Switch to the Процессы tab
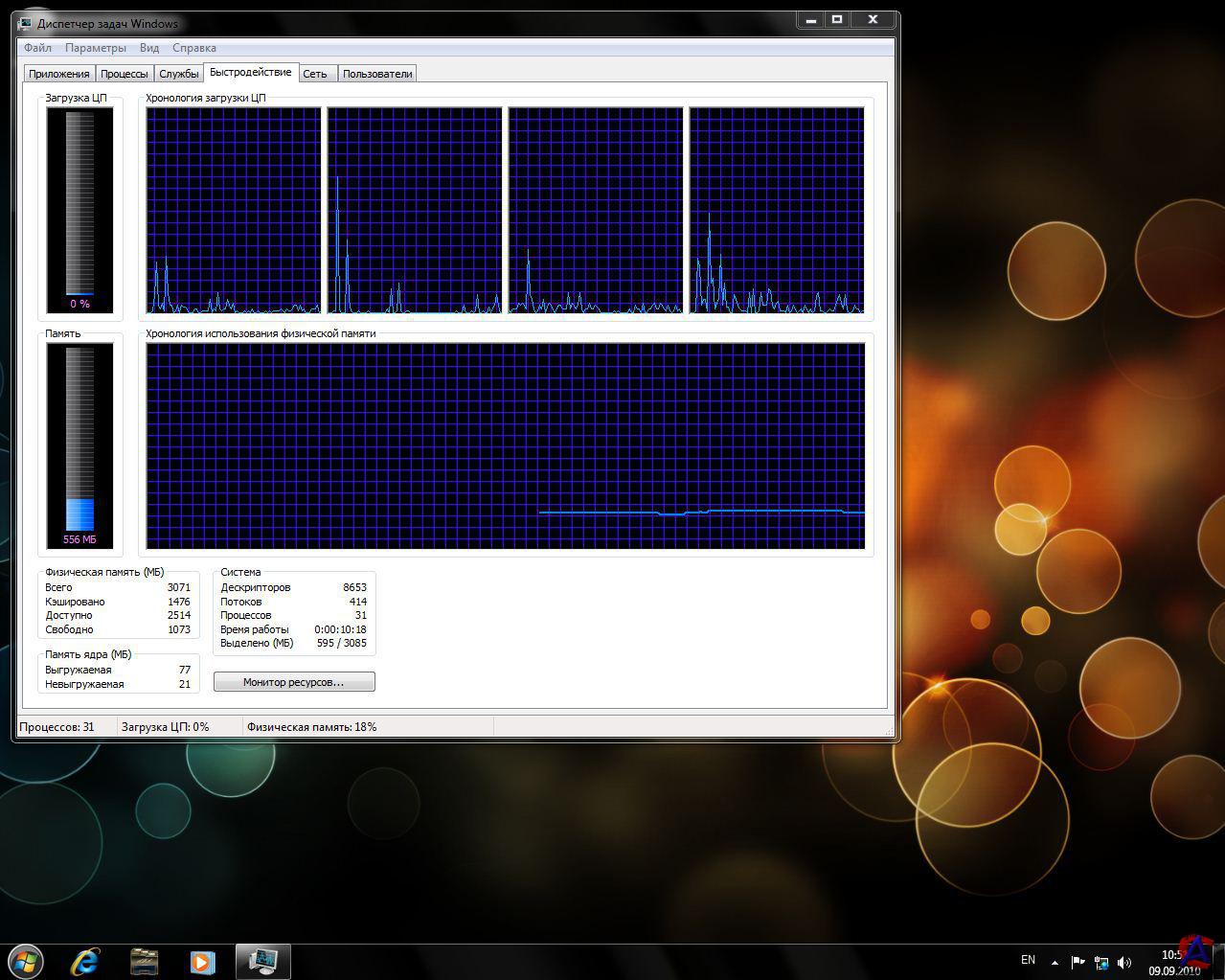This screenshot has height=980, width=1225. tap(125, 74)
